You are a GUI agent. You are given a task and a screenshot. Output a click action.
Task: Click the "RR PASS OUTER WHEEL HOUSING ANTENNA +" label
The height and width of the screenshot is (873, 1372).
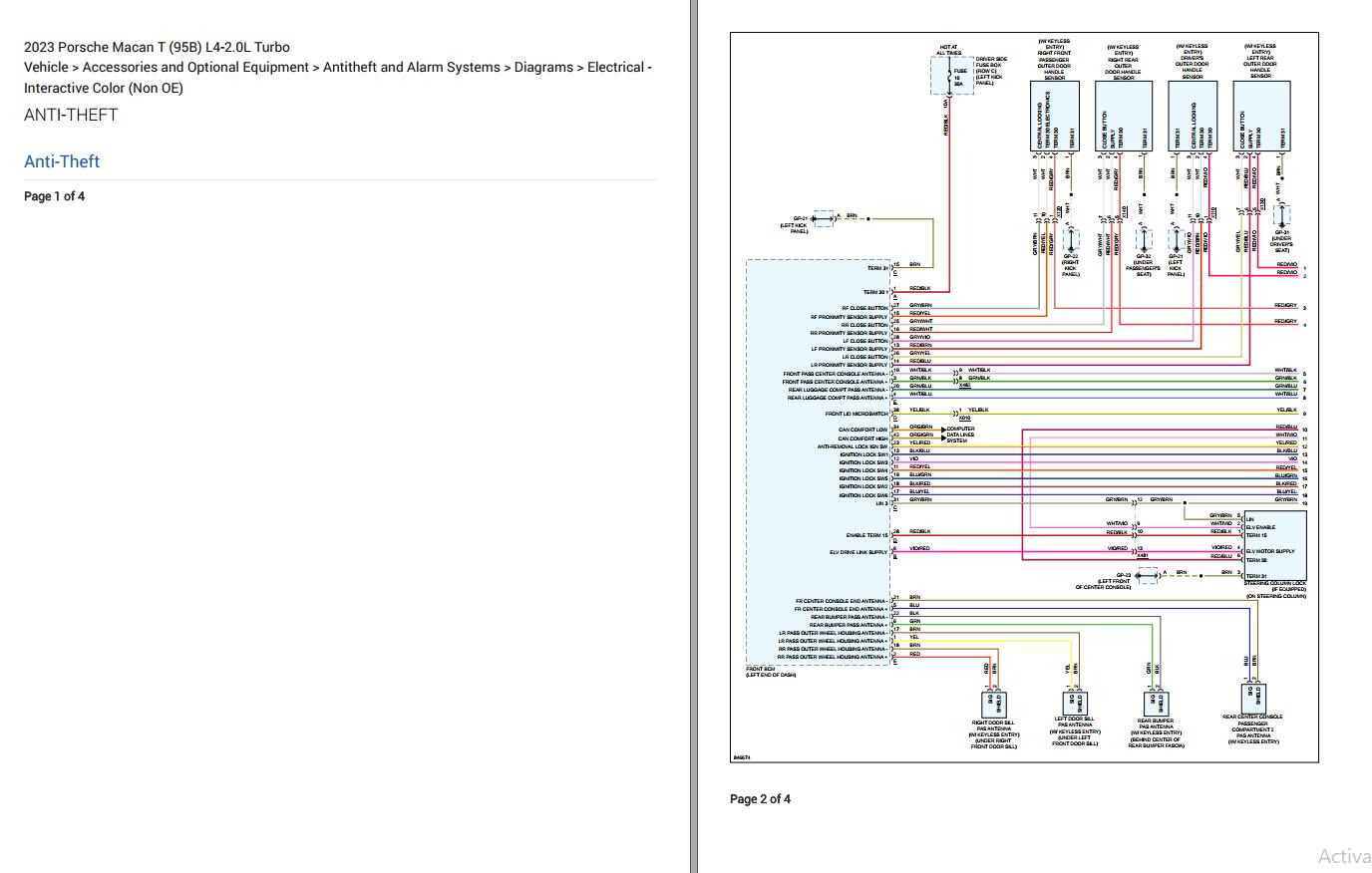tap(833, 657)
